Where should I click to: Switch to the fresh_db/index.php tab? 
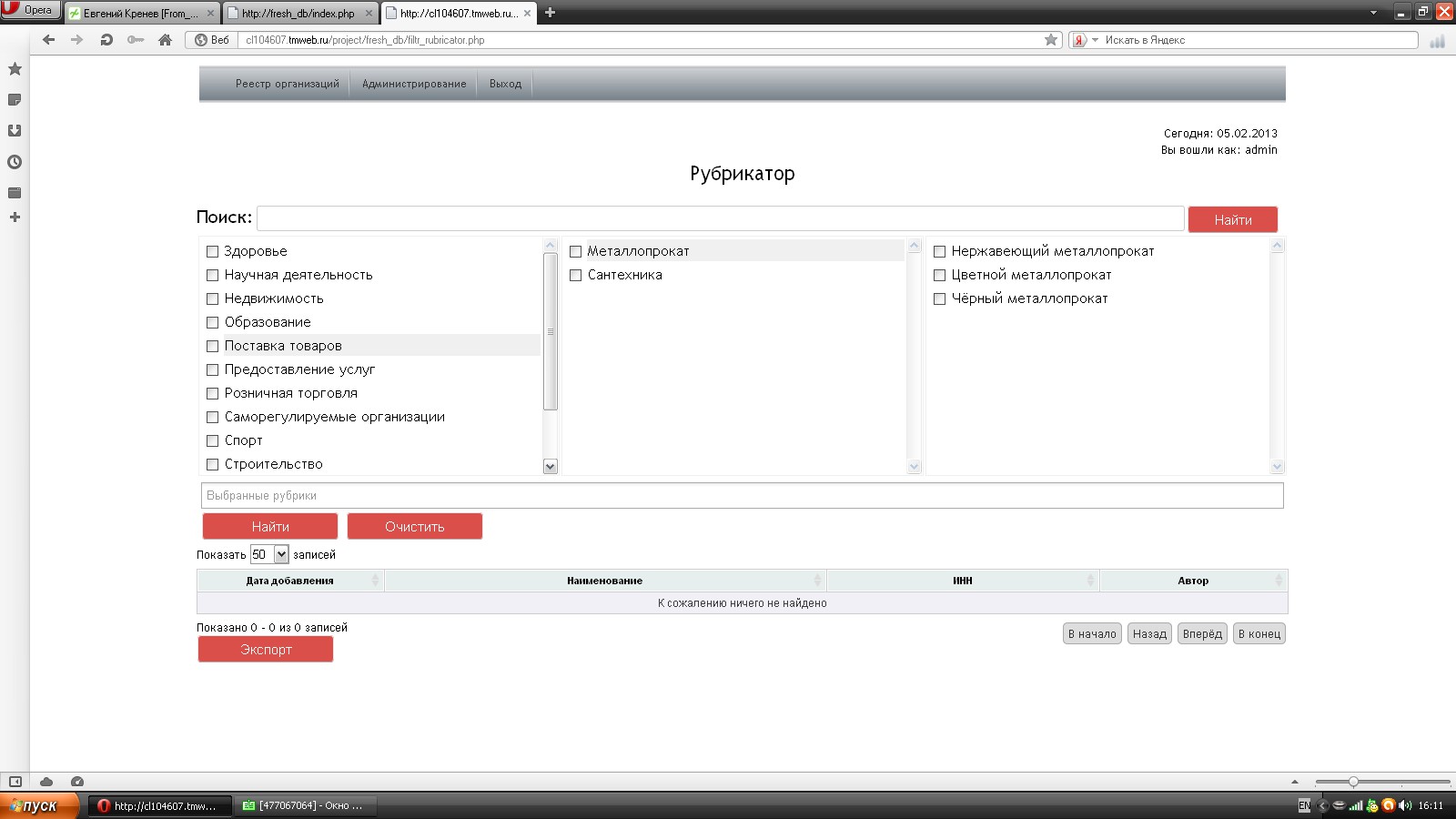tap(298, 14)
